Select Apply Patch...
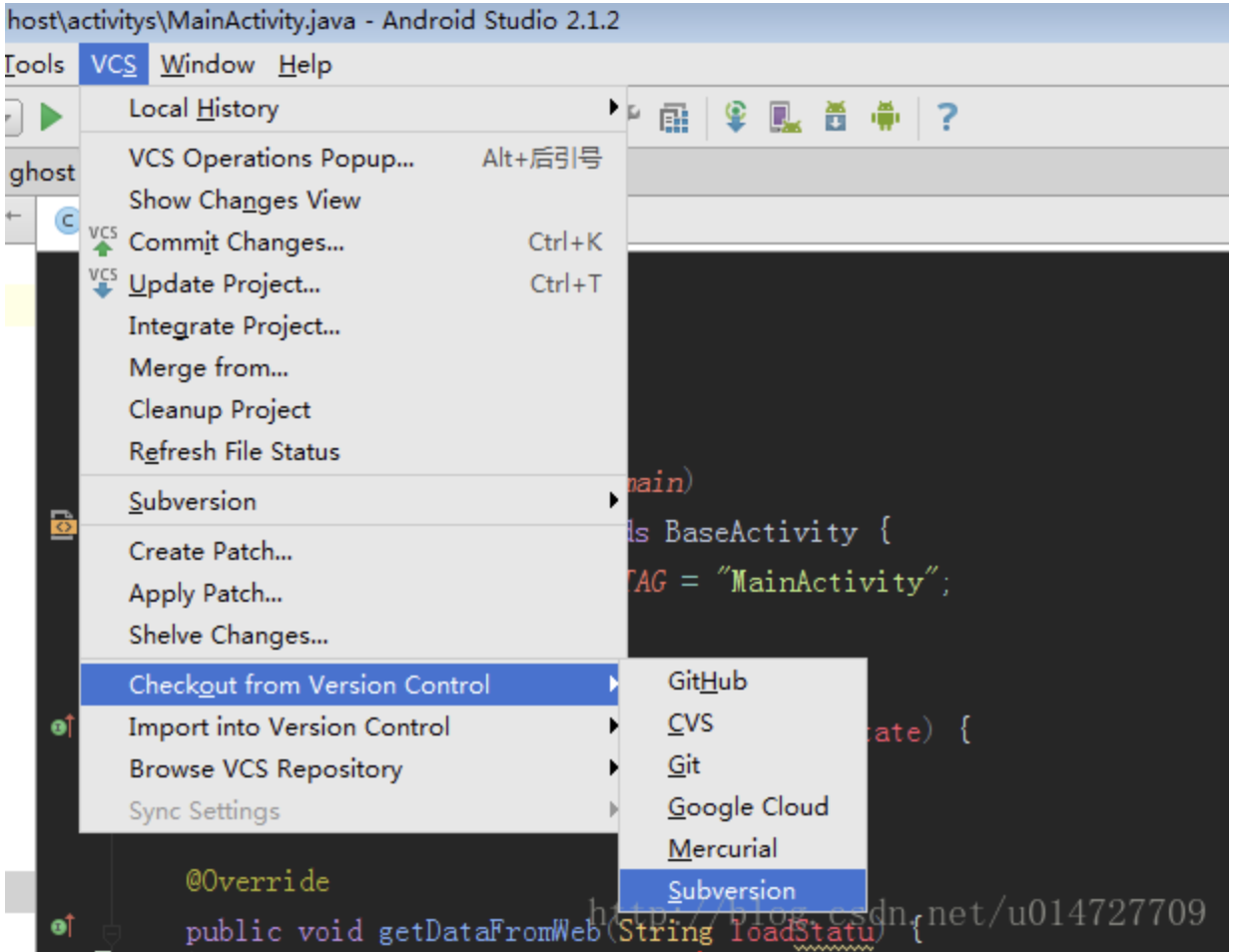Image resolution: width=1236 pixels, height=952 pixels. coord(353,593)
